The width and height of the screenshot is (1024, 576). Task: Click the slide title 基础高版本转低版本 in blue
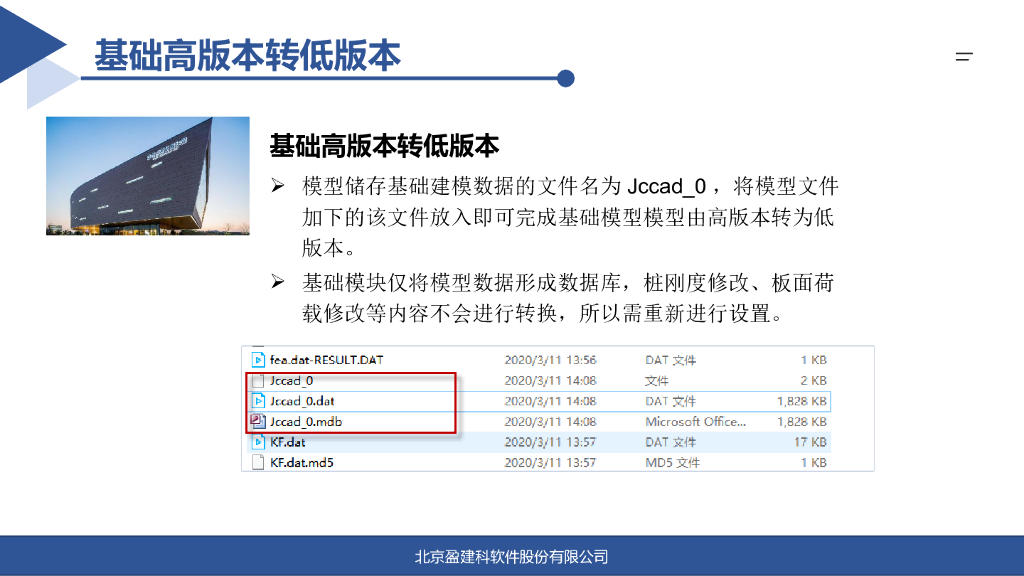248,55
